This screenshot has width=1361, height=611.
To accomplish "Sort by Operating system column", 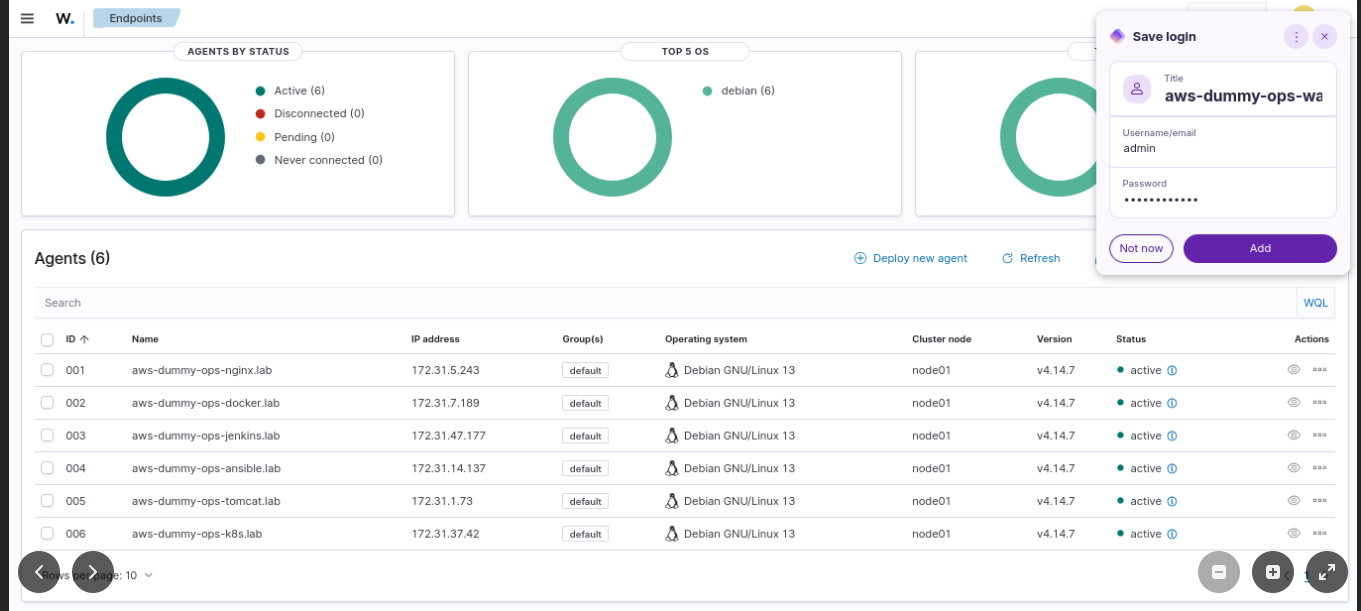I will coord(706,339).
